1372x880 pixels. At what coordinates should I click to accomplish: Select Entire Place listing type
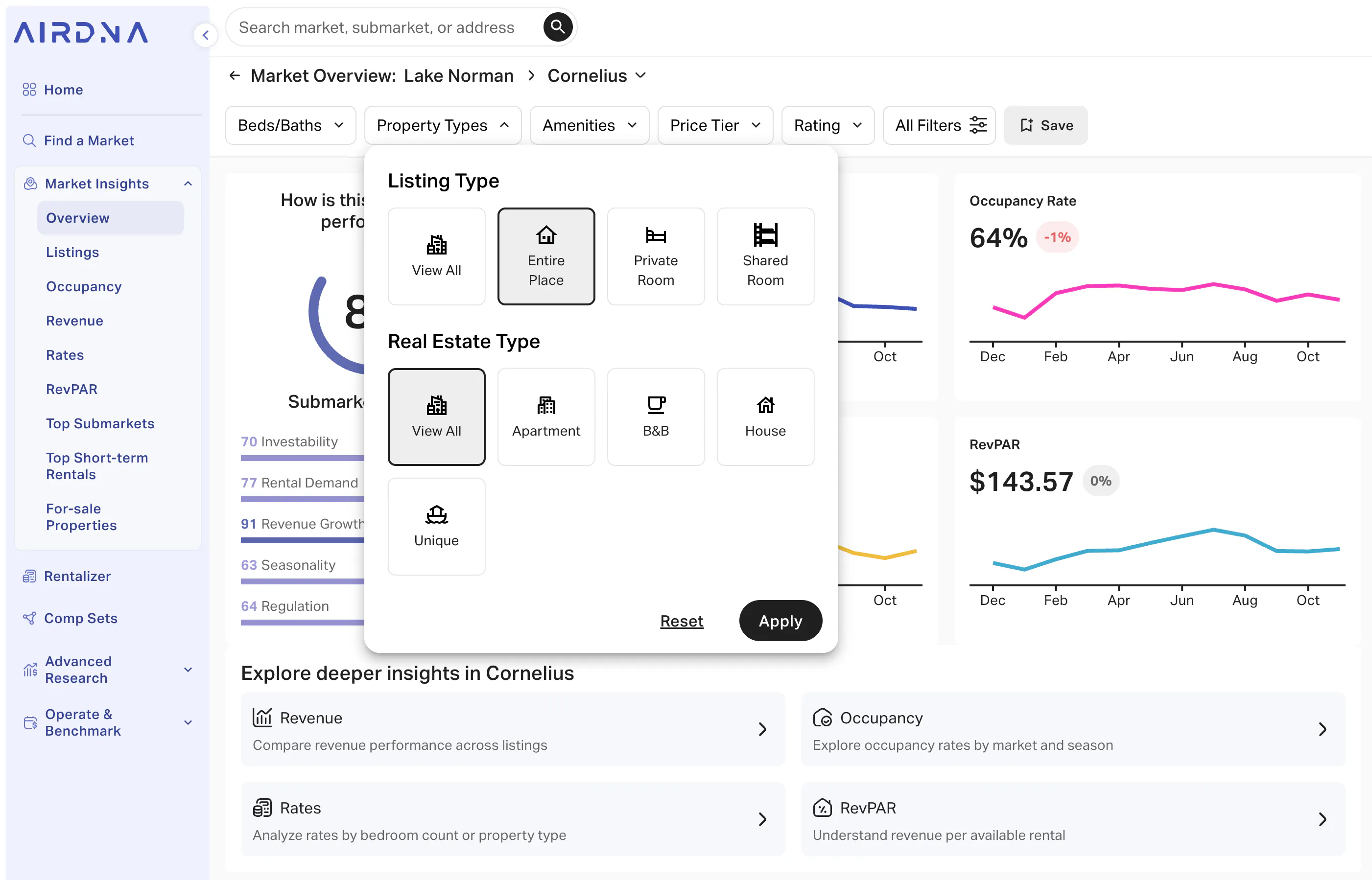click(x=546, y=256)
